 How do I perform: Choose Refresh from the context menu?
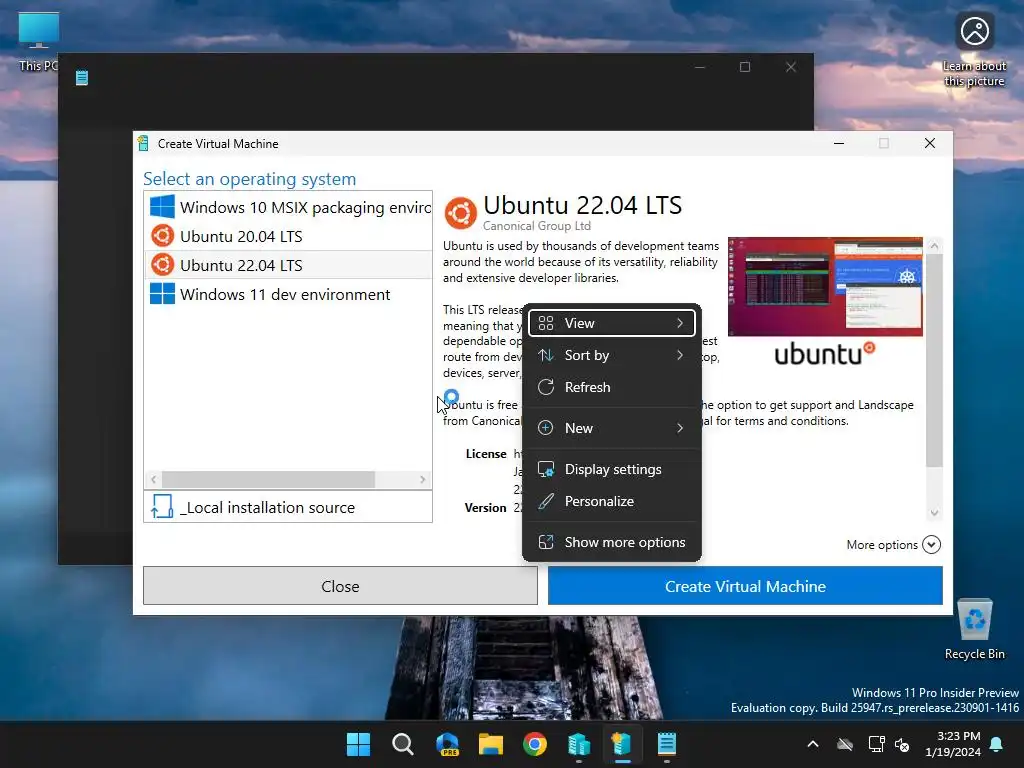click(x=611, y=387)
